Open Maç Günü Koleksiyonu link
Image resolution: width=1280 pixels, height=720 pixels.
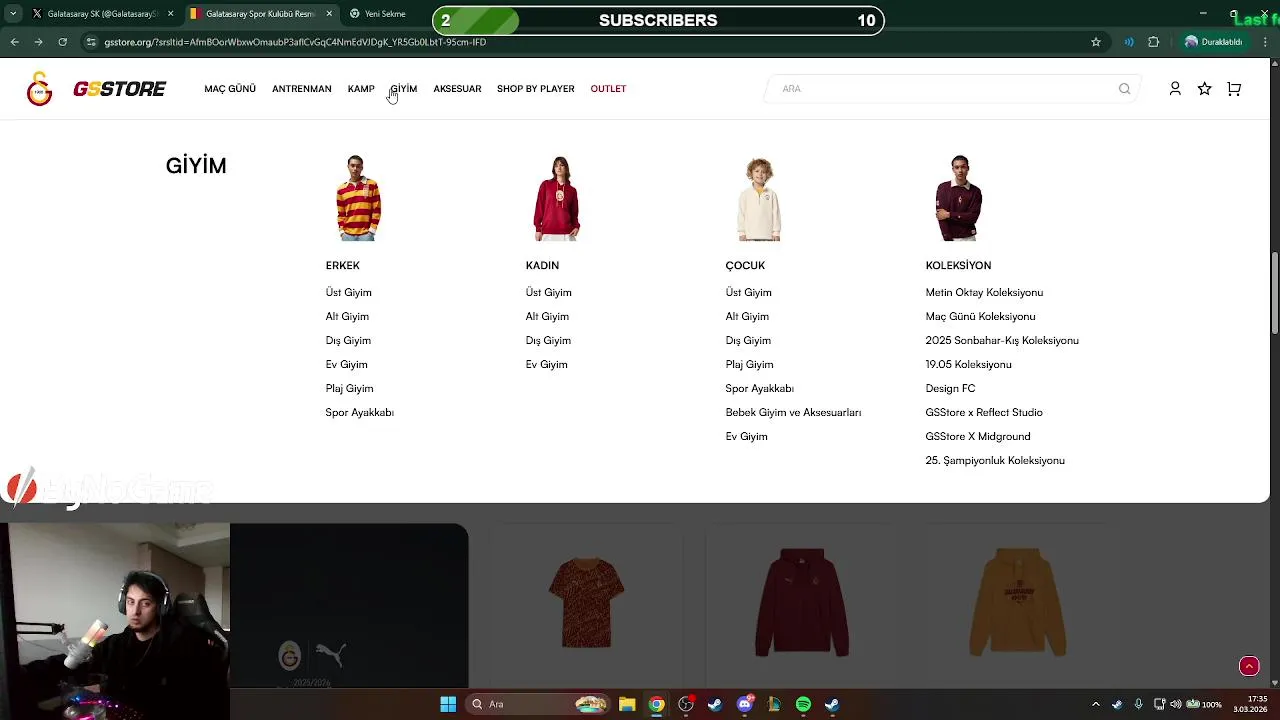pyautogui.click(x=980, y=316)
